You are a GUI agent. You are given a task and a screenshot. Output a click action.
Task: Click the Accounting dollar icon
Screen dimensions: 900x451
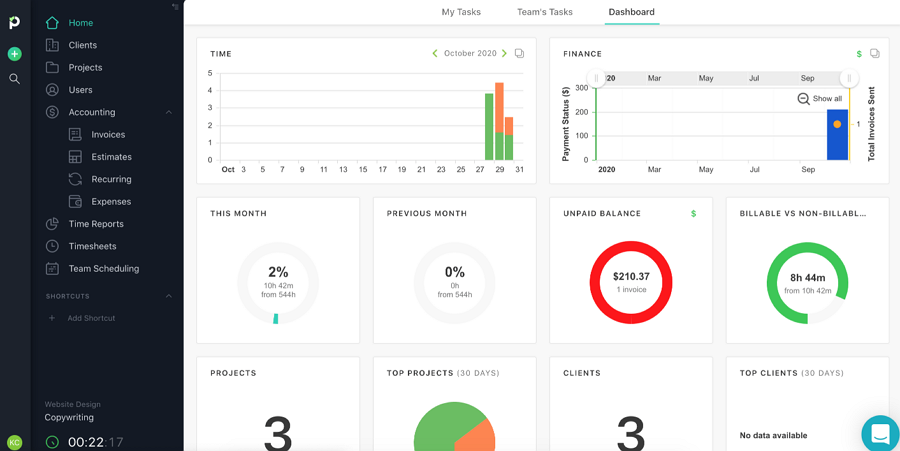[52, 112]
